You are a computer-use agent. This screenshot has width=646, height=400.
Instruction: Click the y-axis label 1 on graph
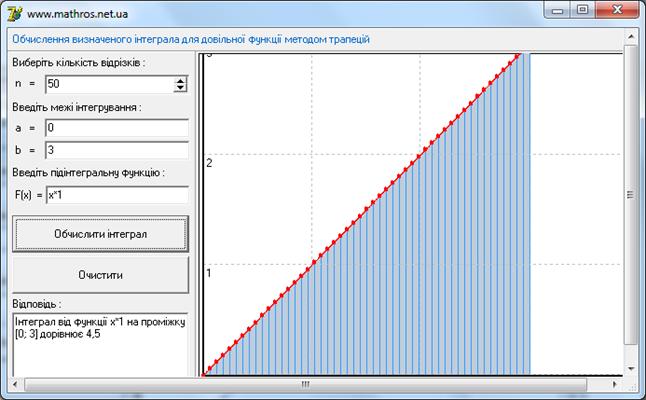pos(208,273)
